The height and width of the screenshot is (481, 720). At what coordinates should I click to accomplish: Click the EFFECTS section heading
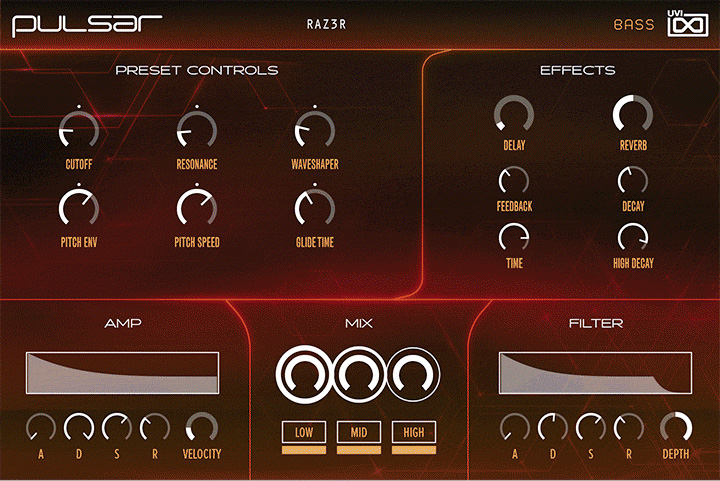(577, 70)
